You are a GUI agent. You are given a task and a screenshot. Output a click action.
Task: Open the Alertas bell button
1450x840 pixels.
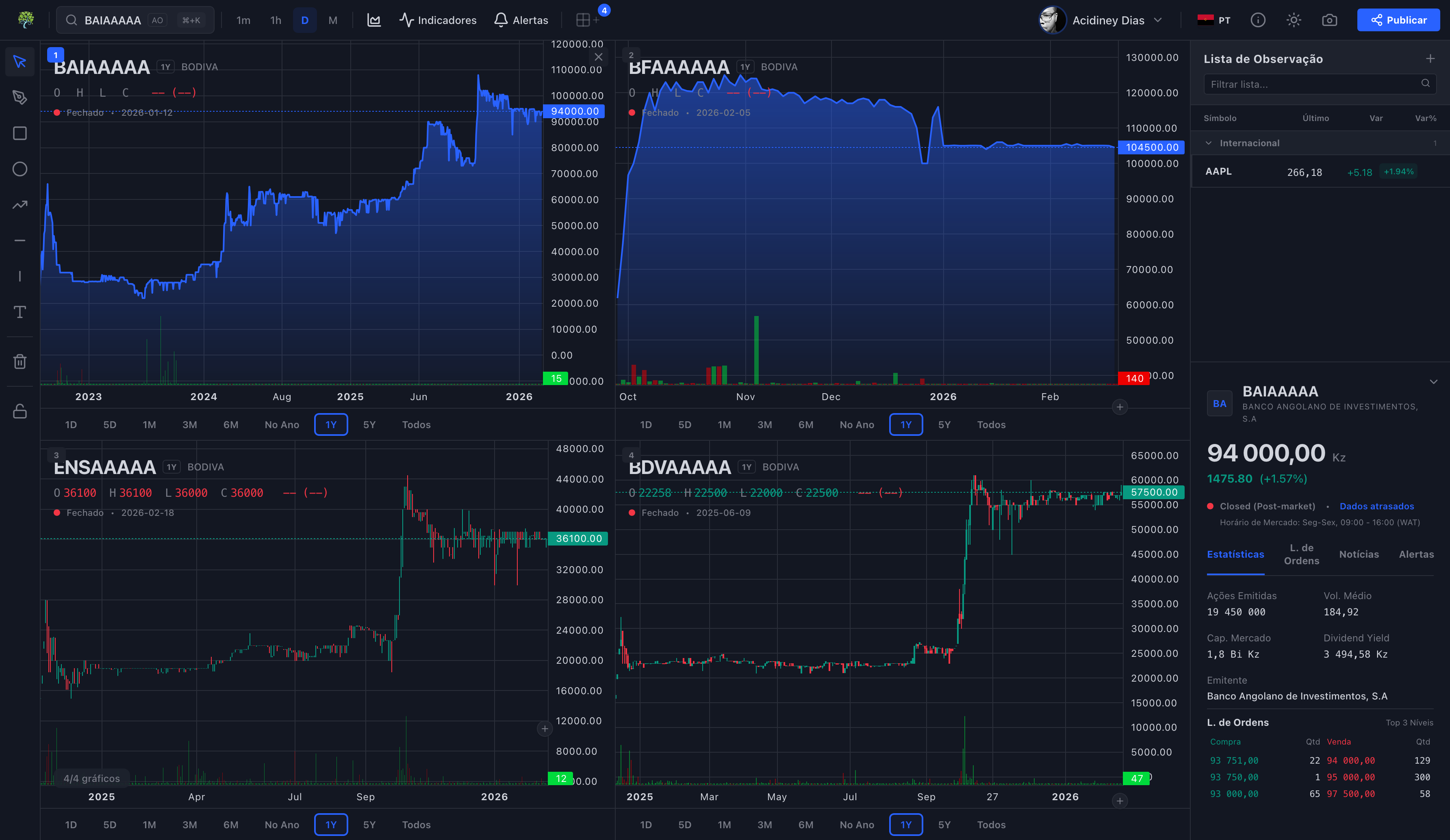pyautogui.click(x=521, y=20)
